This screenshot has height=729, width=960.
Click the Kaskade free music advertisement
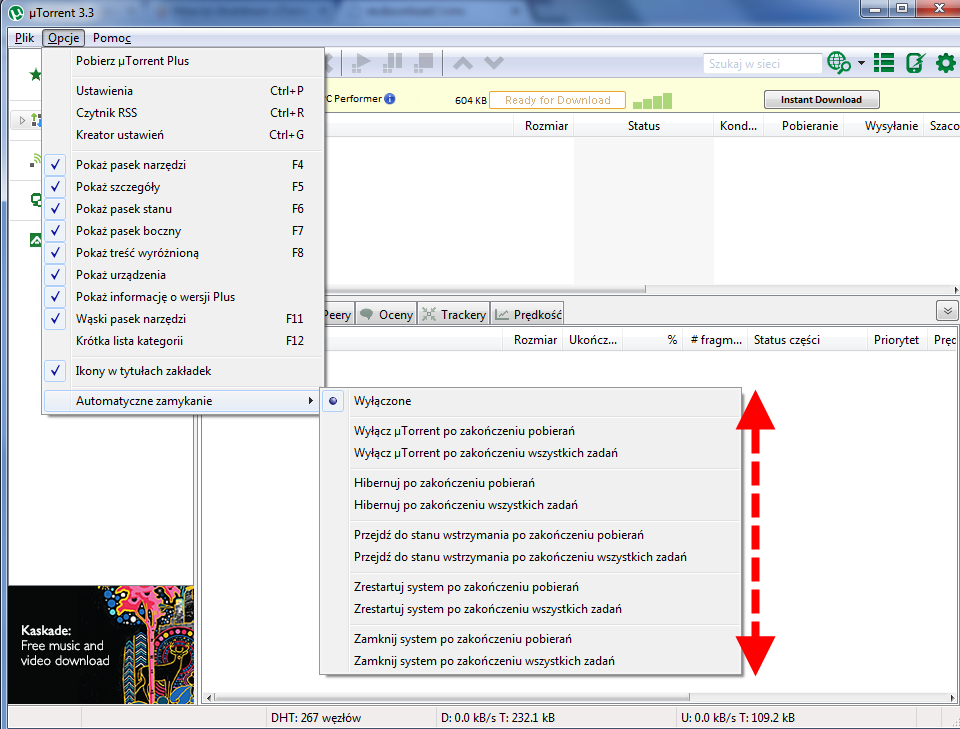[x=101, y=645]
